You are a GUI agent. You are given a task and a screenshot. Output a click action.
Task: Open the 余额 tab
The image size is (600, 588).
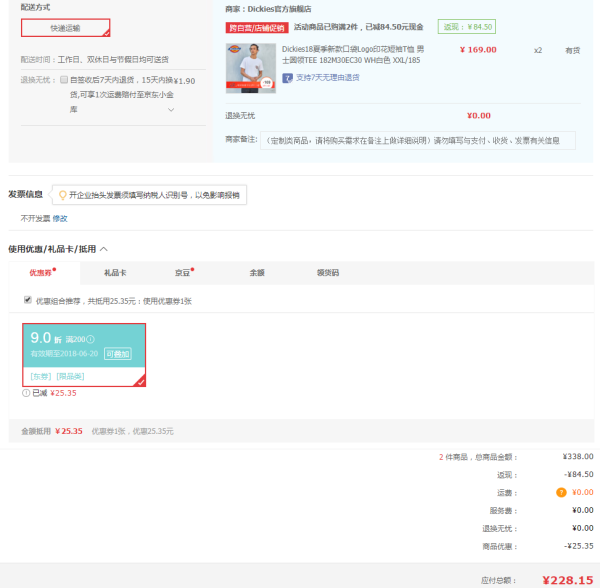pos(257,273)
